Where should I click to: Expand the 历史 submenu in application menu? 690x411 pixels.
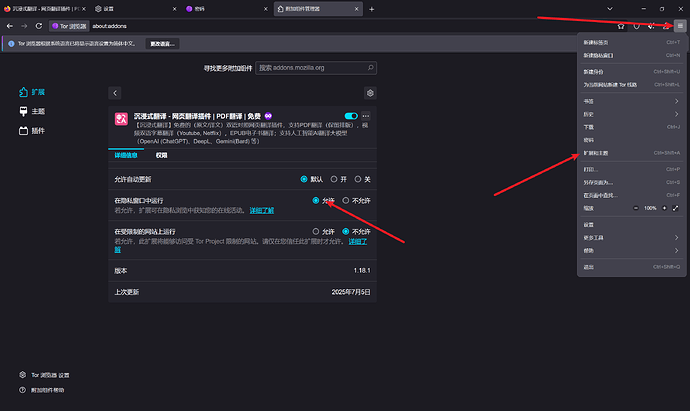[x=631, y=114]
